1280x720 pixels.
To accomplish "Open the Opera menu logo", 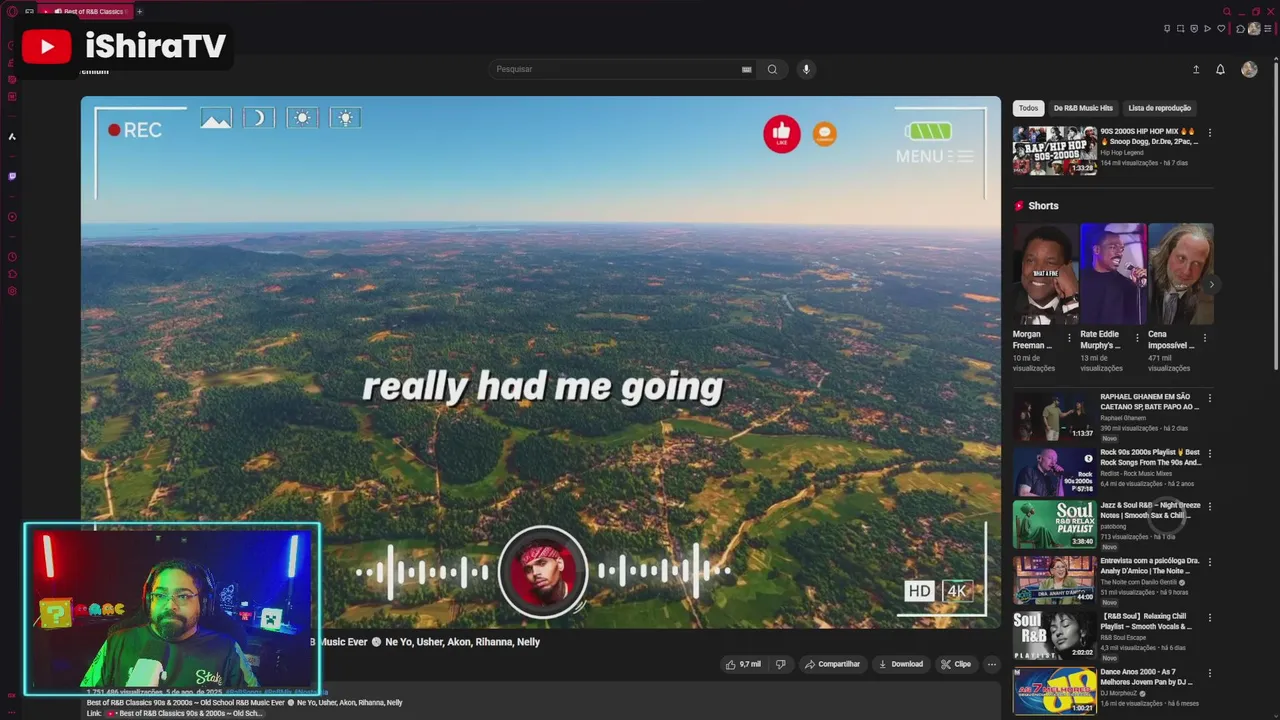I will tap(12, 11).
